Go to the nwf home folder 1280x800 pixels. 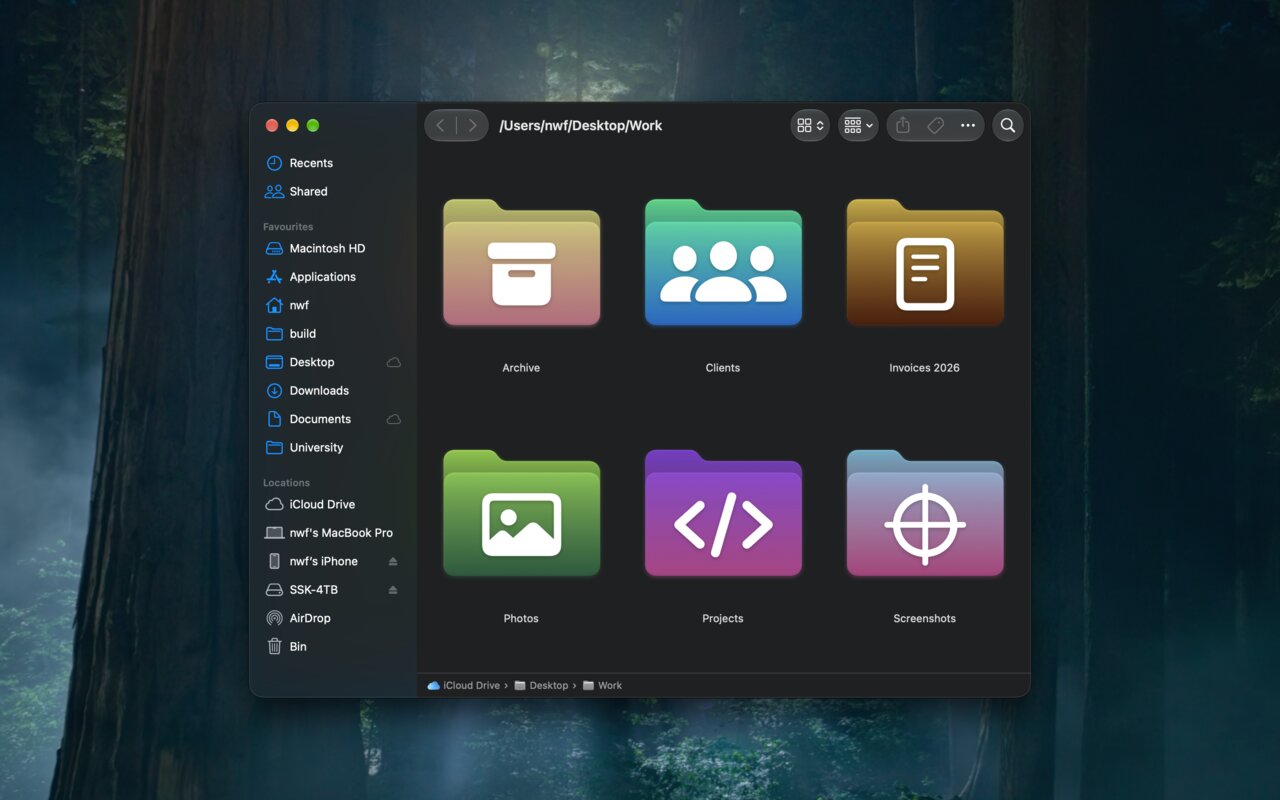[333, 306]
